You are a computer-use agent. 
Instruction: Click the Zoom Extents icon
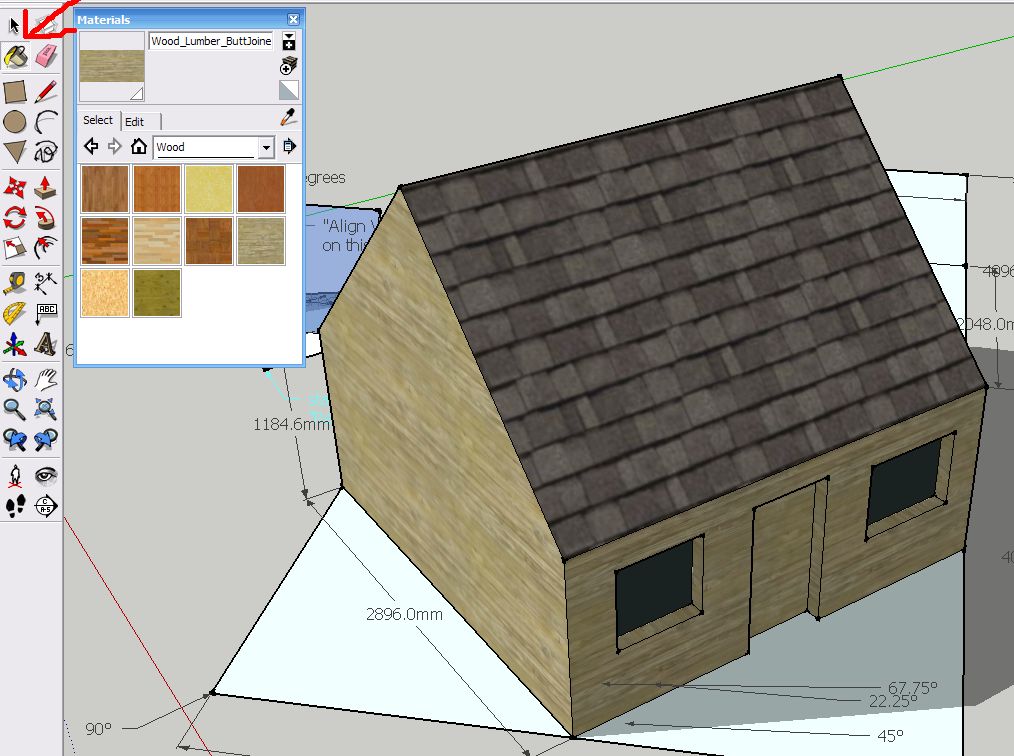click(x=46, y=408)
